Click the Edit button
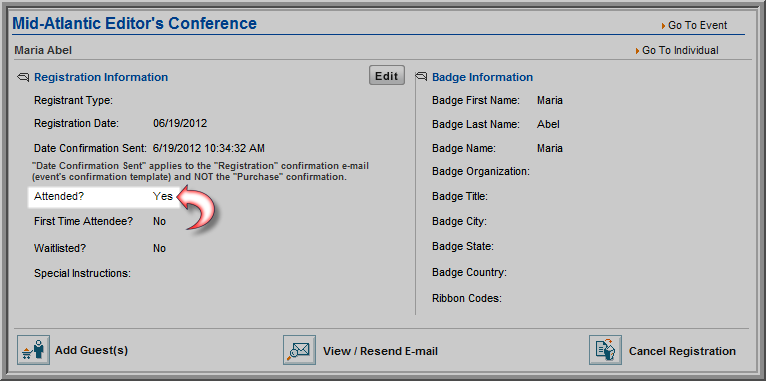The image size is (766, 381). [x=387, y=76]
